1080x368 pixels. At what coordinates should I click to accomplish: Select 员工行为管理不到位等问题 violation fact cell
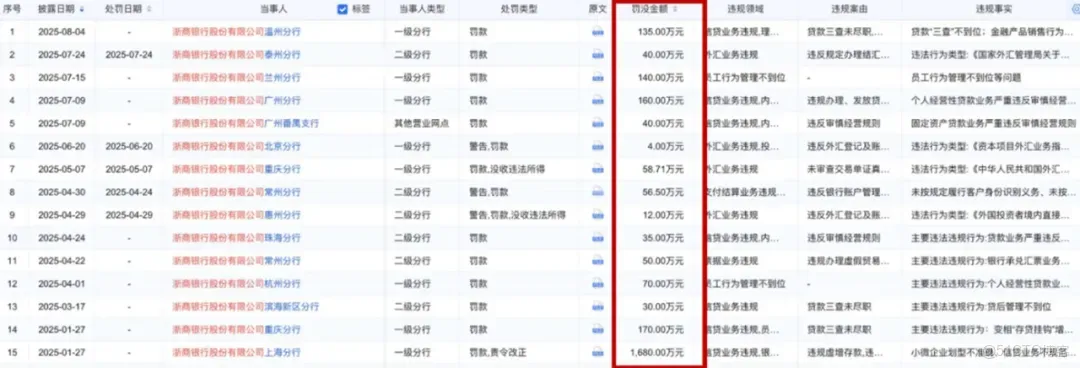coord(966,77)
